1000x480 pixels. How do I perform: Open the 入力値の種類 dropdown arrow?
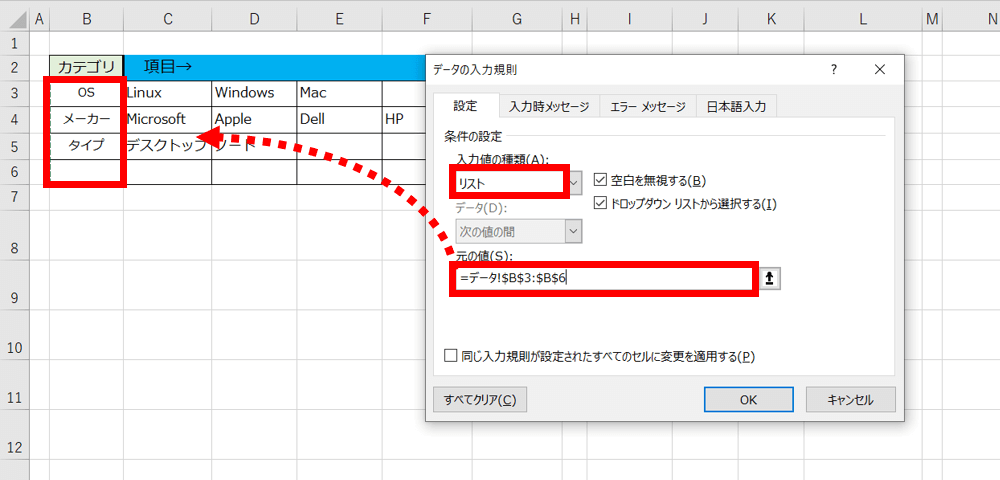(575, 182)
